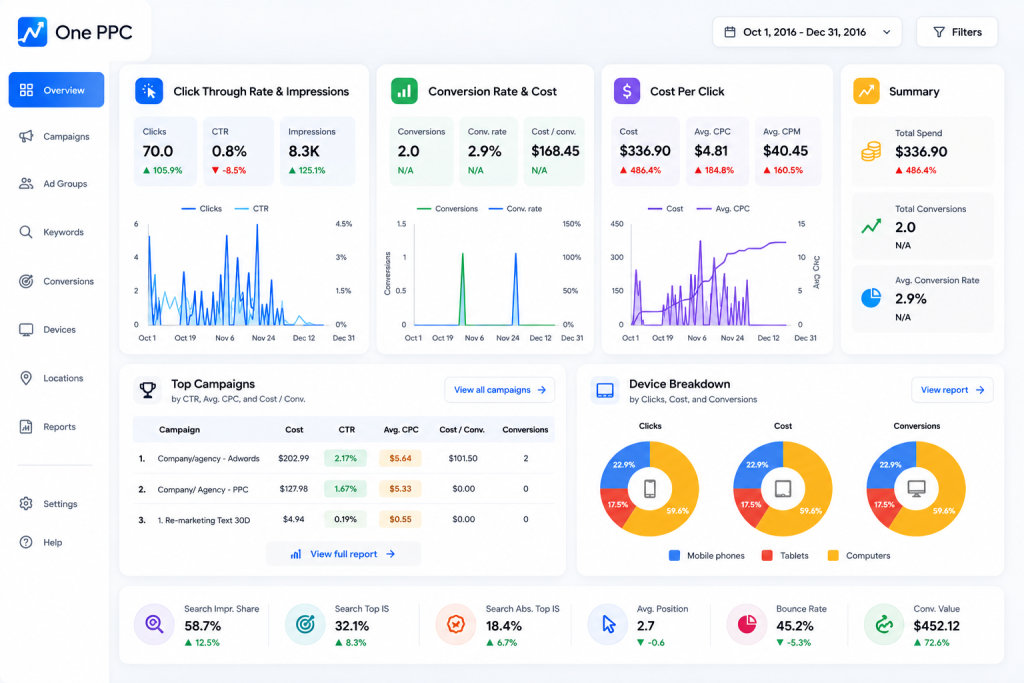
Task: Toggle the Conv. rate legend entry
Action: pos(515,209)
